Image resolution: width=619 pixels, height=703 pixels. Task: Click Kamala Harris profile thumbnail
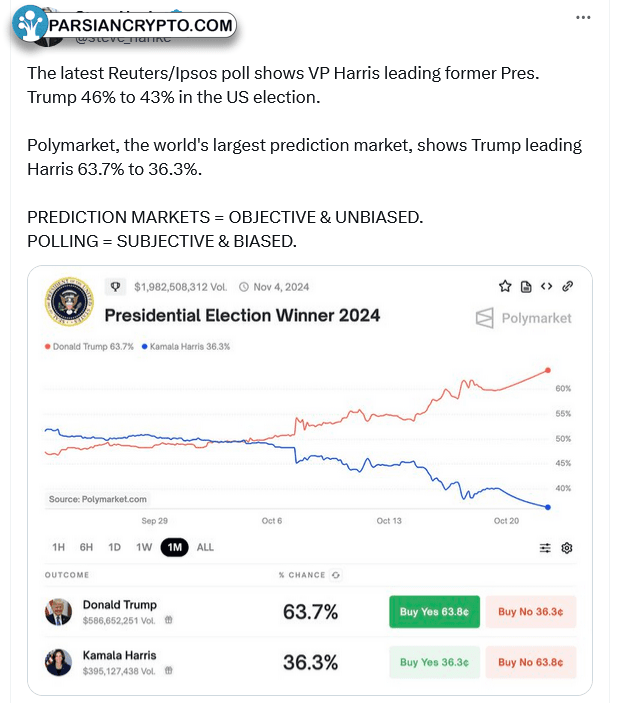tap(58, 662)
